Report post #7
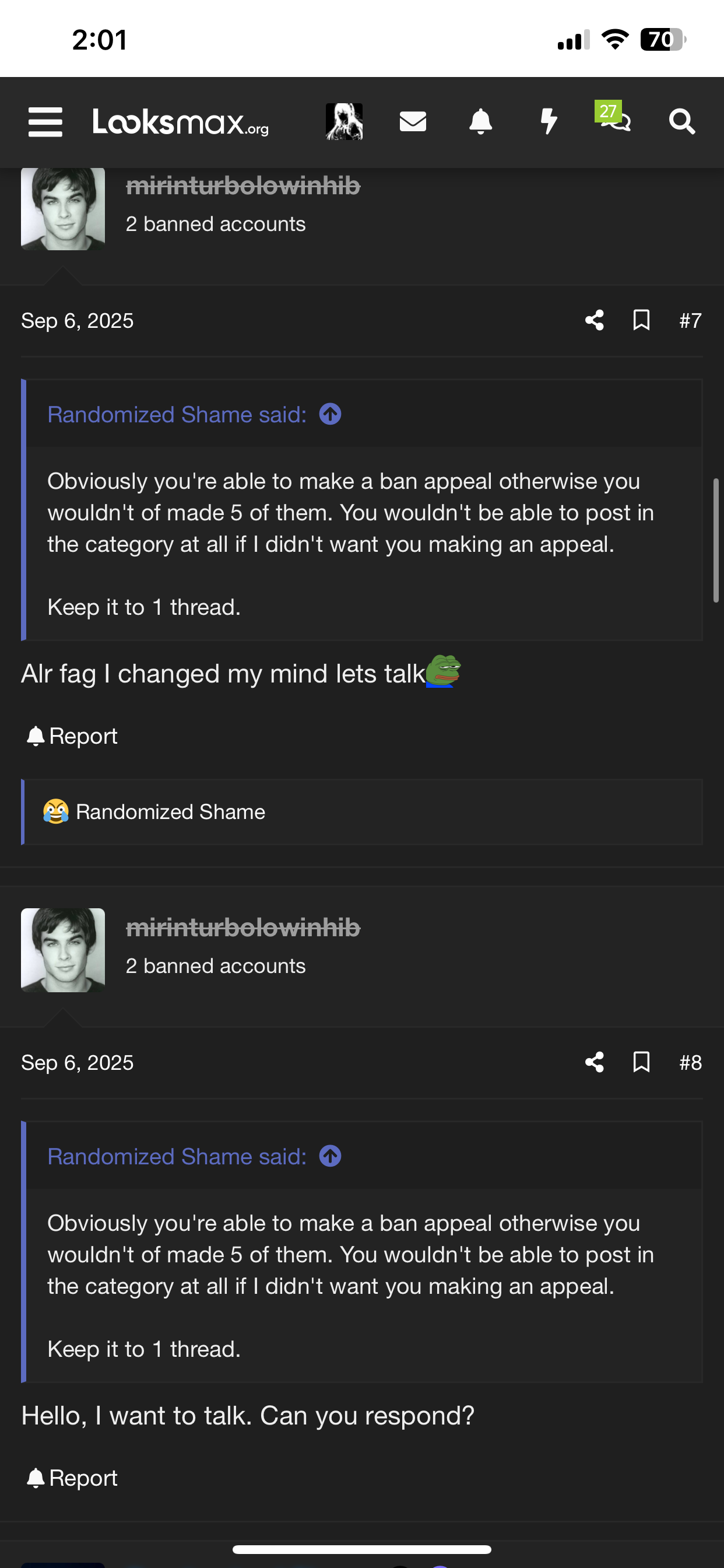Screen dimensions: 724x1568 coord(72,737)
